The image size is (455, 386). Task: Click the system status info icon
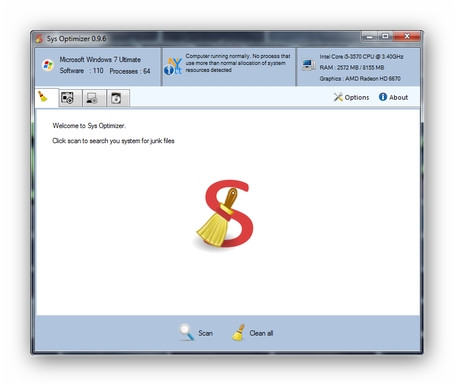pyautogui.click(x=173, y=66)
